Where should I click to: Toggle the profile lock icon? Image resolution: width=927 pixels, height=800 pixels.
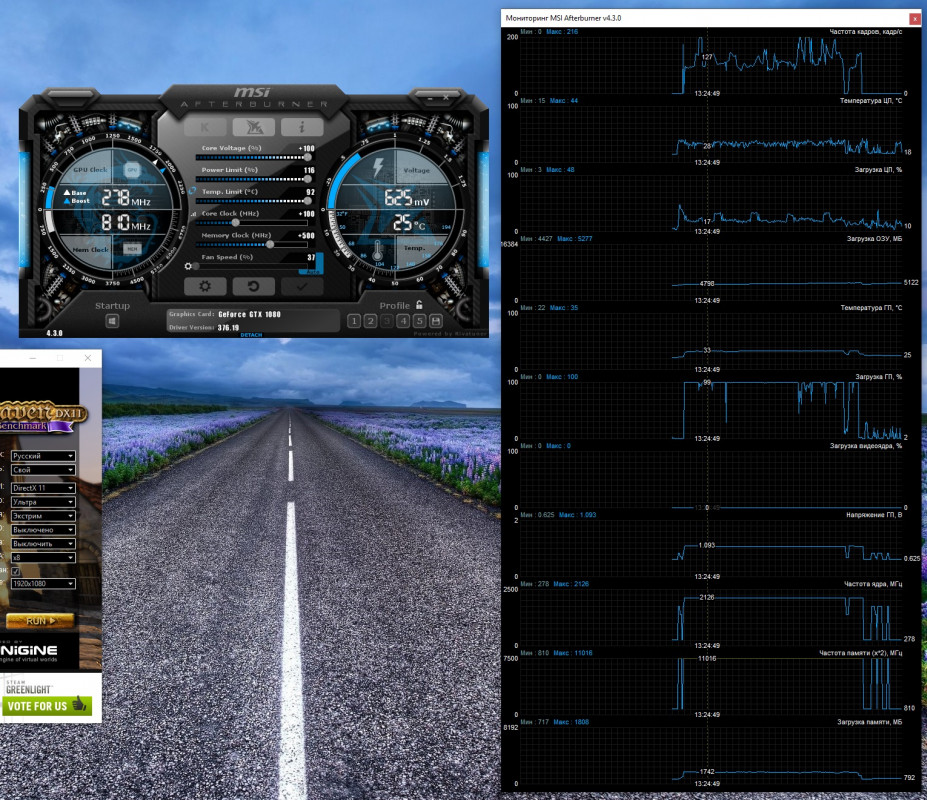click(419, 305)
